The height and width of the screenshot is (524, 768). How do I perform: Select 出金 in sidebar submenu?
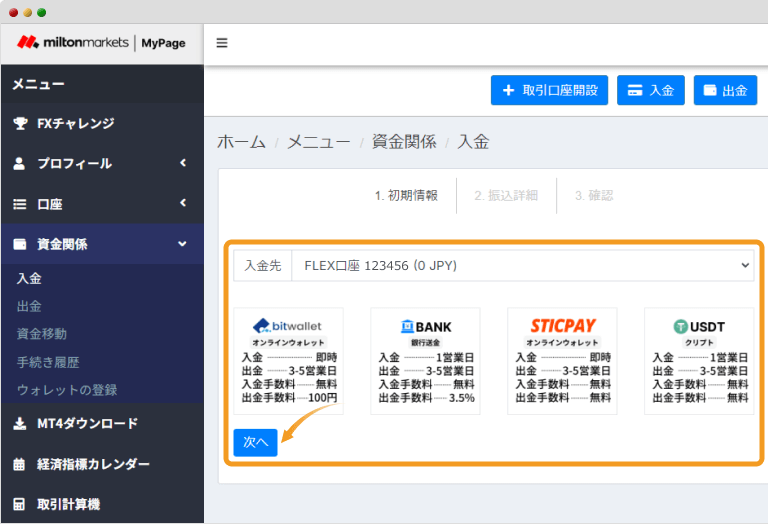[29, 307]
